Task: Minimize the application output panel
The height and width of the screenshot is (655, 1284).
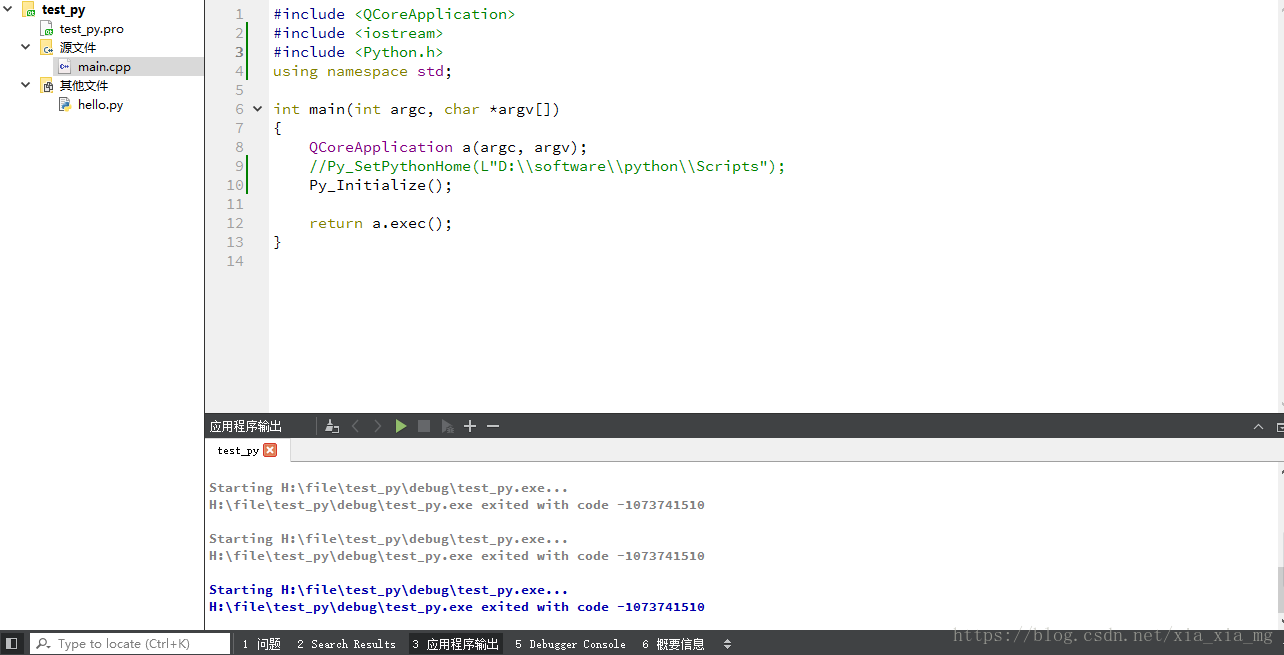Action: click(1258, 427)
